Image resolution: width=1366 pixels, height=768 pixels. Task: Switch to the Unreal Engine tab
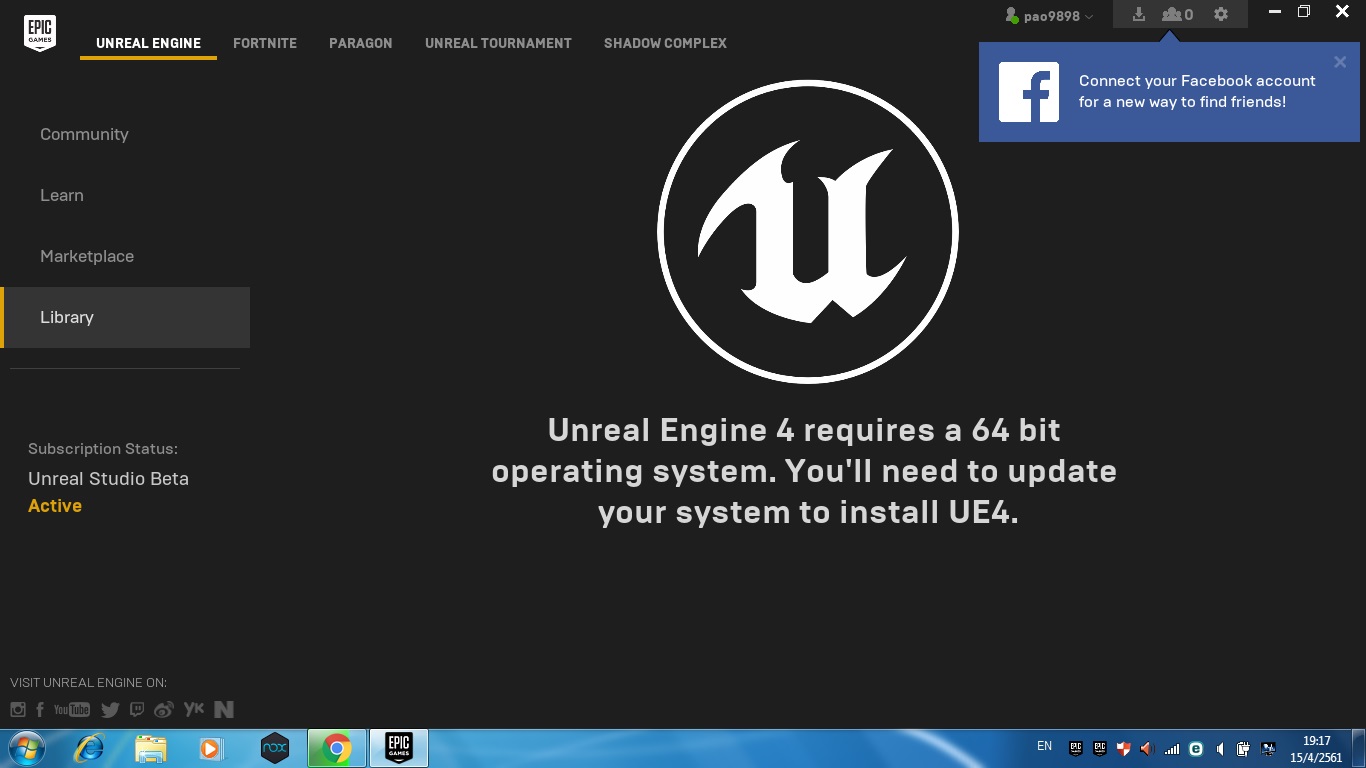pos(148,43)
